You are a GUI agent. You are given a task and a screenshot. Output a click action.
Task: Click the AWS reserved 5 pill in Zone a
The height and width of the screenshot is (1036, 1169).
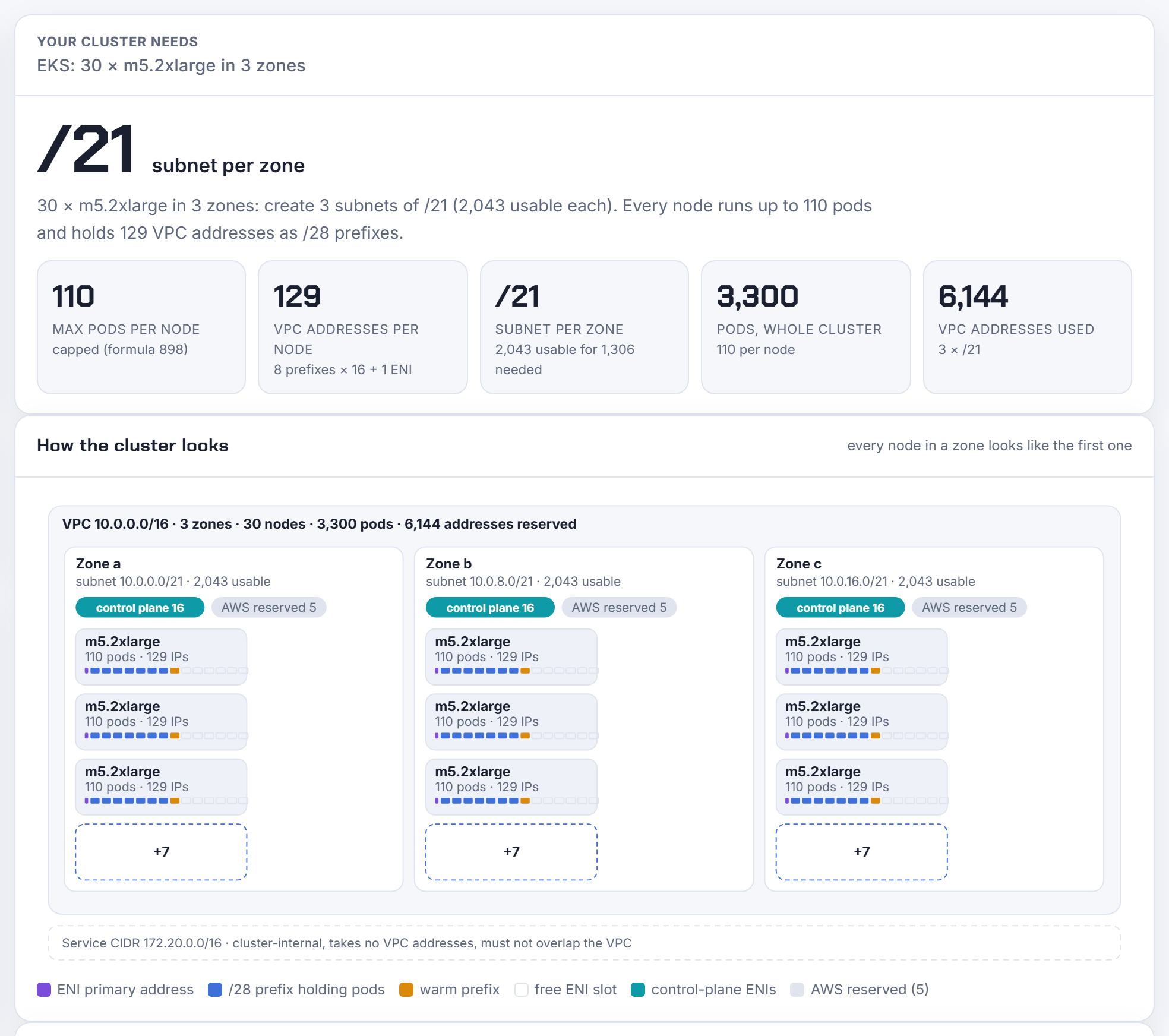click(268, 608)
